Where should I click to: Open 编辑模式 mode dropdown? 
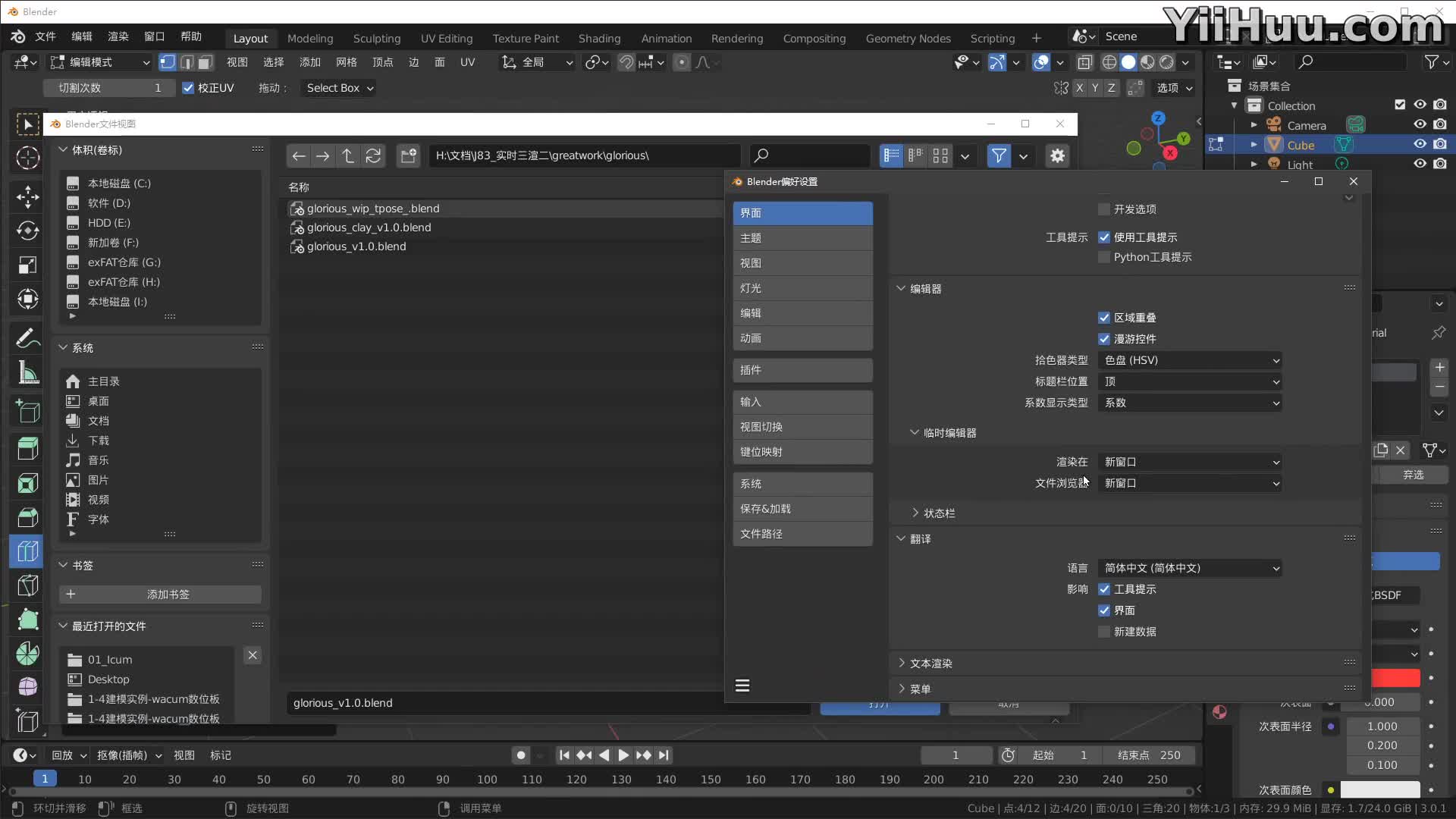tap(99, 62)
